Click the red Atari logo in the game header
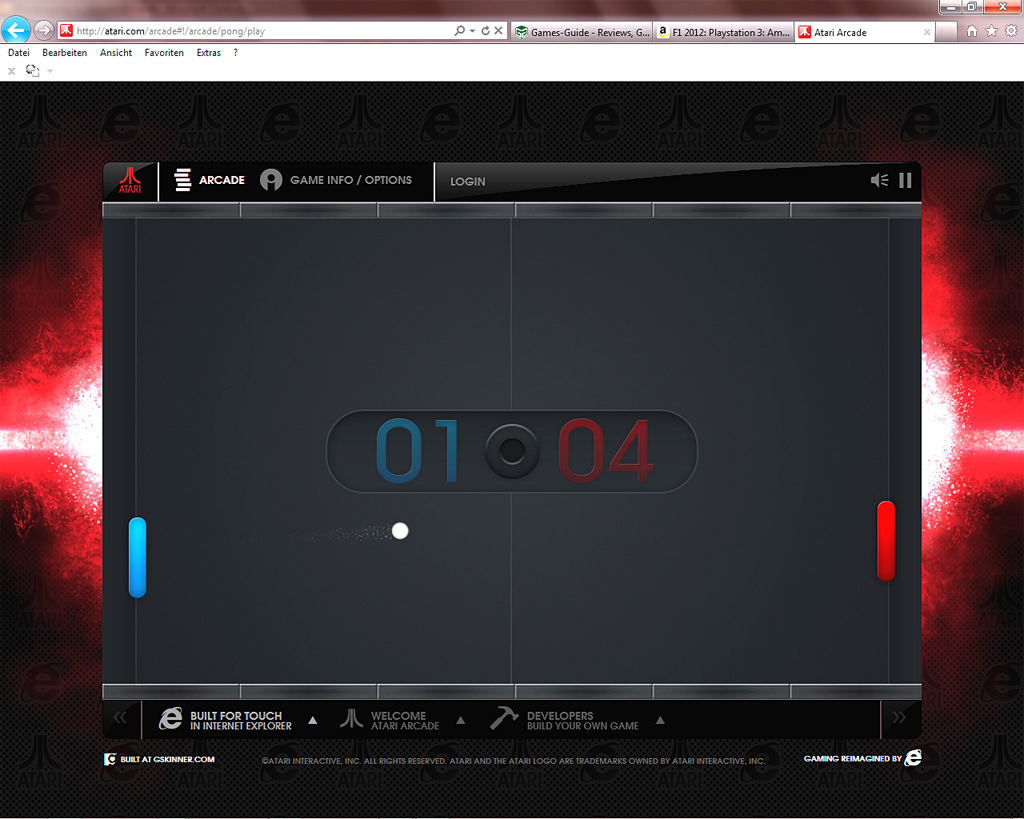1024x819 pixels. (130, 181)
